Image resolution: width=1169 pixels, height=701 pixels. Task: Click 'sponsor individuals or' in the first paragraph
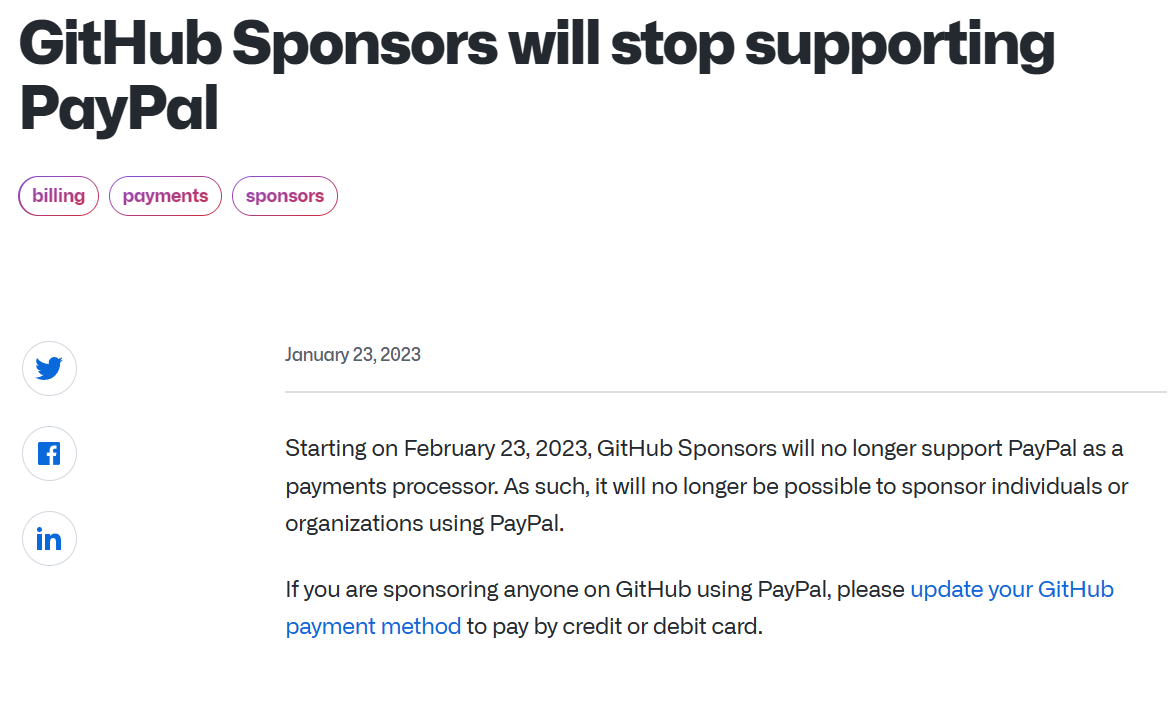pos(1015,486)
